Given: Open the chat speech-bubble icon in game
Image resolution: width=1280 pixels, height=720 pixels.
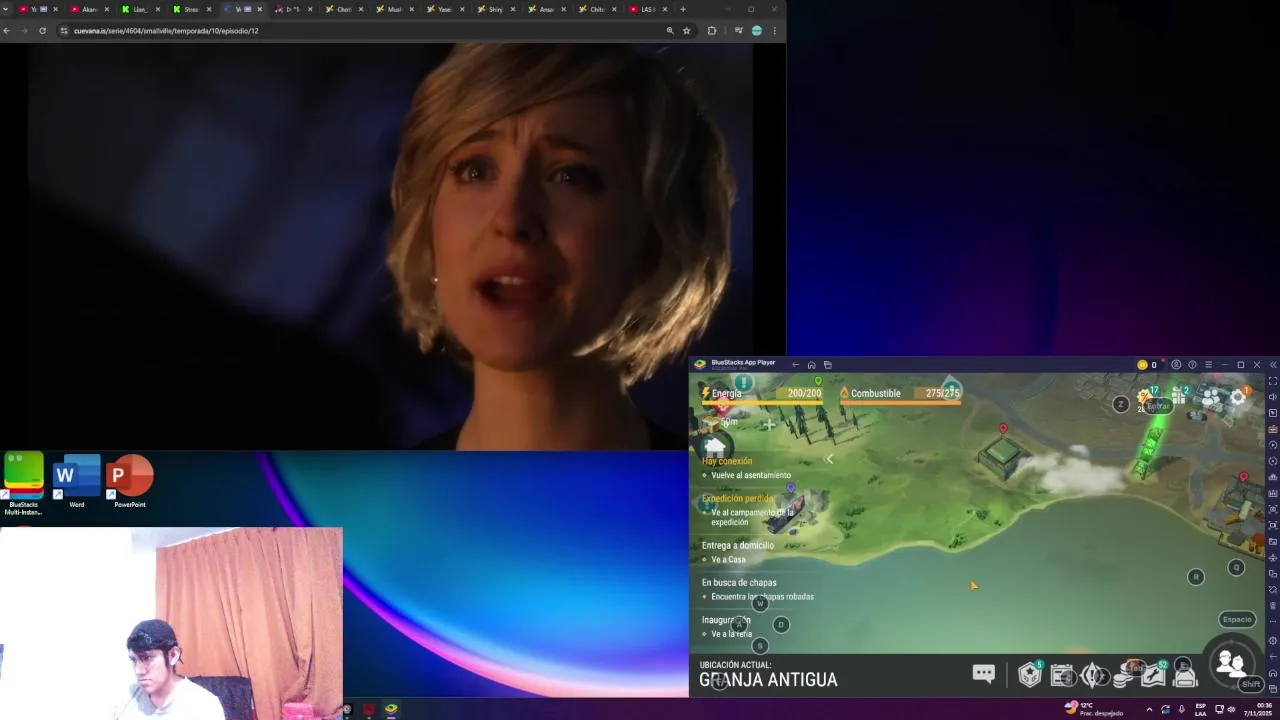Looking at the screenshot, I should point(984,674).
